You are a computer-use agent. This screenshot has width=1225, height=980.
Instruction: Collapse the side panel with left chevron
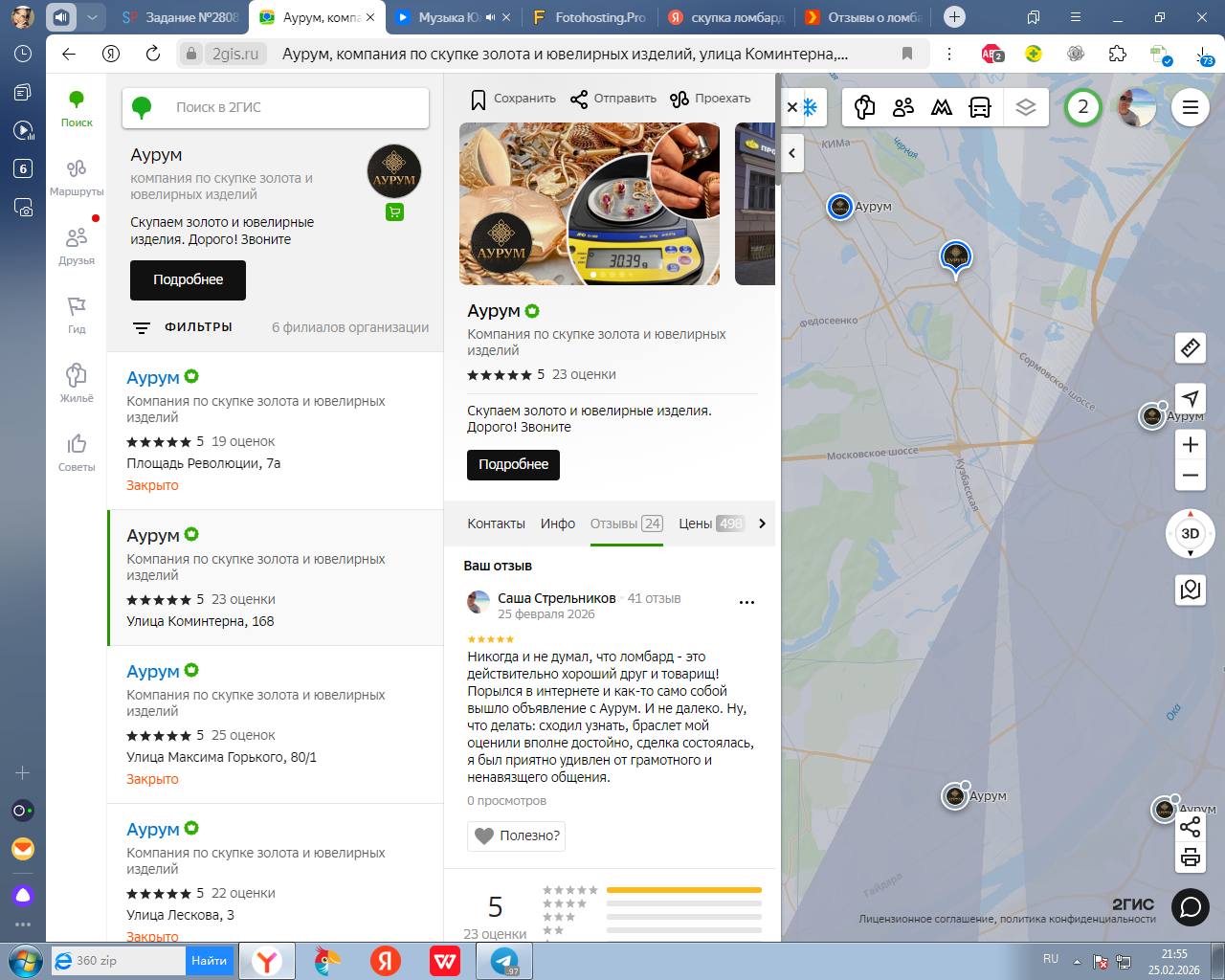coord(791,153)
